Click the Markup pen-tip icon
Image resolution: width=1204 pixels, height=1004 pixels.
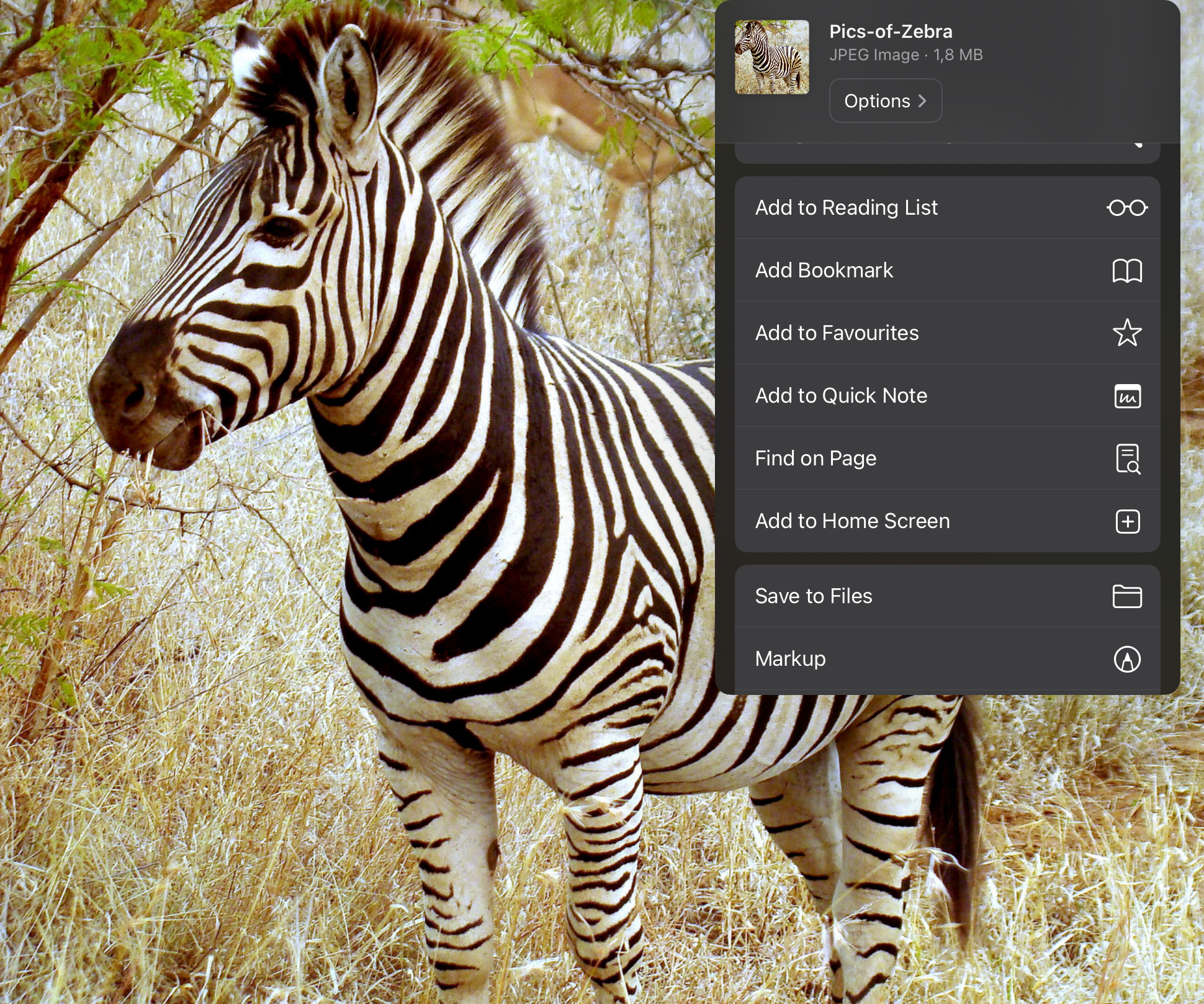pos(1127,659)
